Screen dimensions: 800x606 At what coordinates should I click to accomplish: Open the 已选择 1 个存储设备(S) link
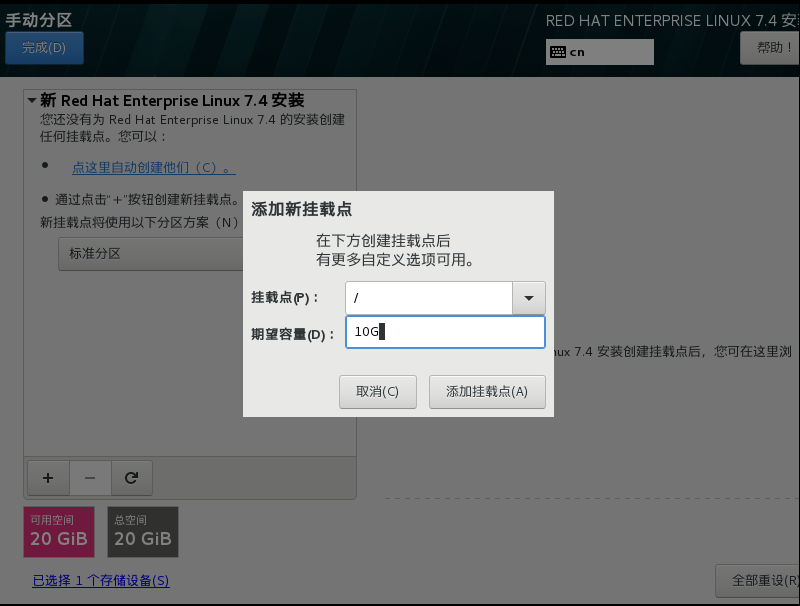(101, 580)
